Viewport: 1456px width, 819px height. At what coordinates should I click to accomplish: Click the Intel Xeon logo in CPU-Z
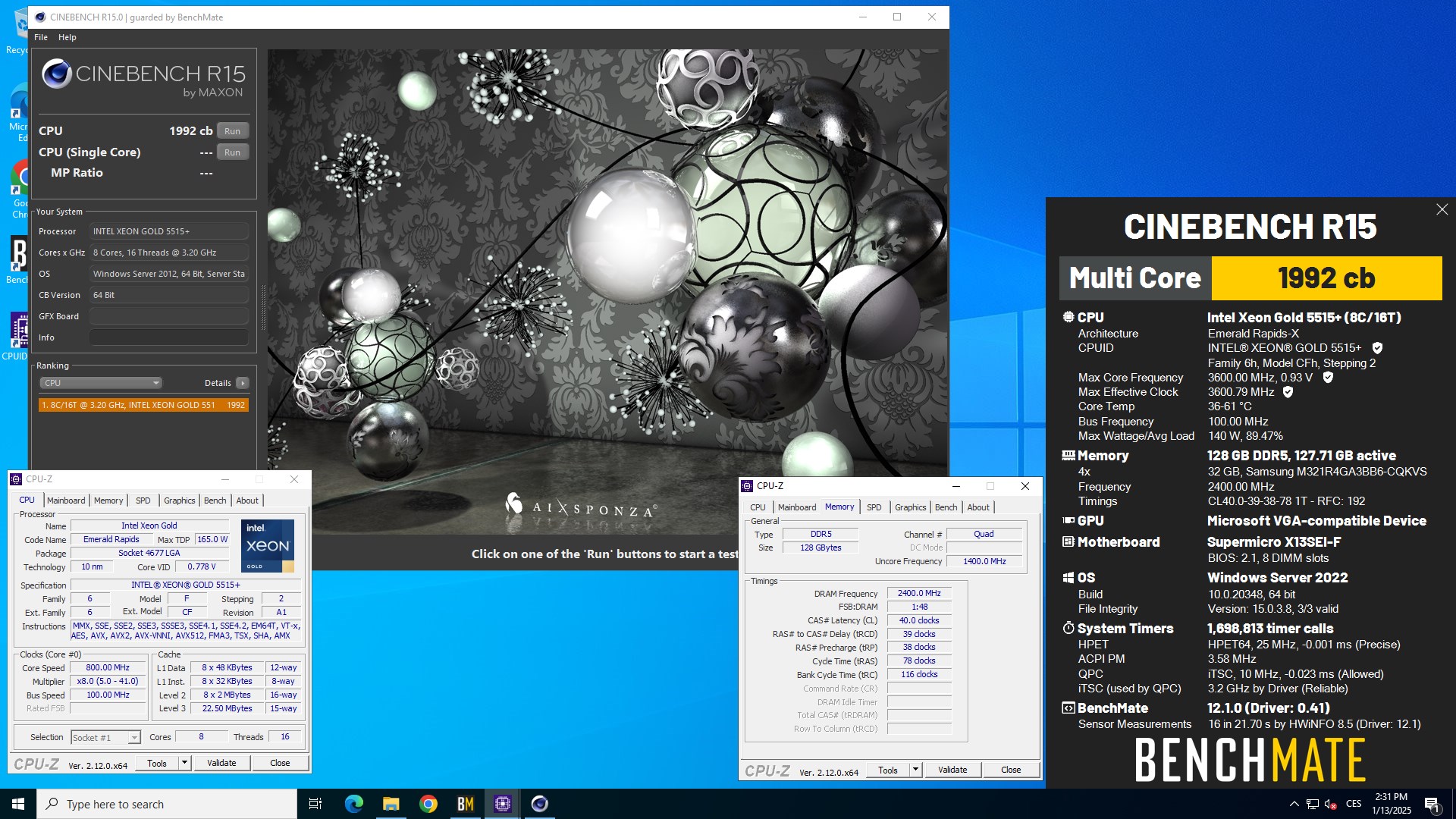(268, 546)
